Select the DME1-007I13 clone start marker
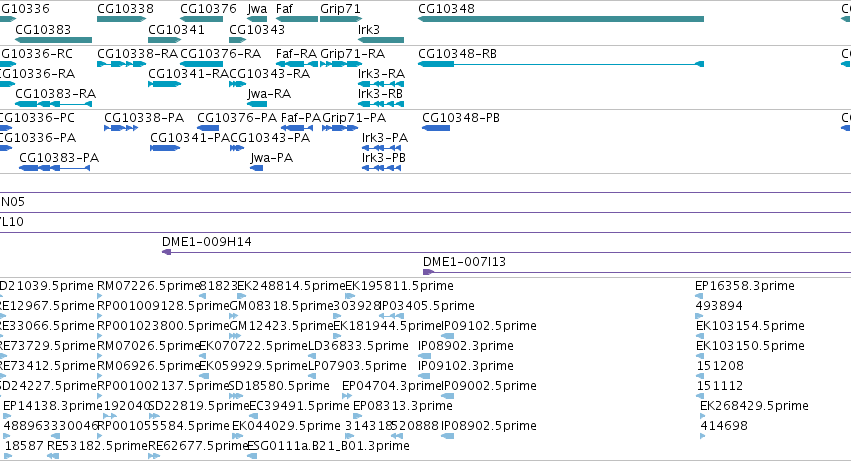Image resolution: width=851 pixels, height=461 pixels. (x=428, y=272)
